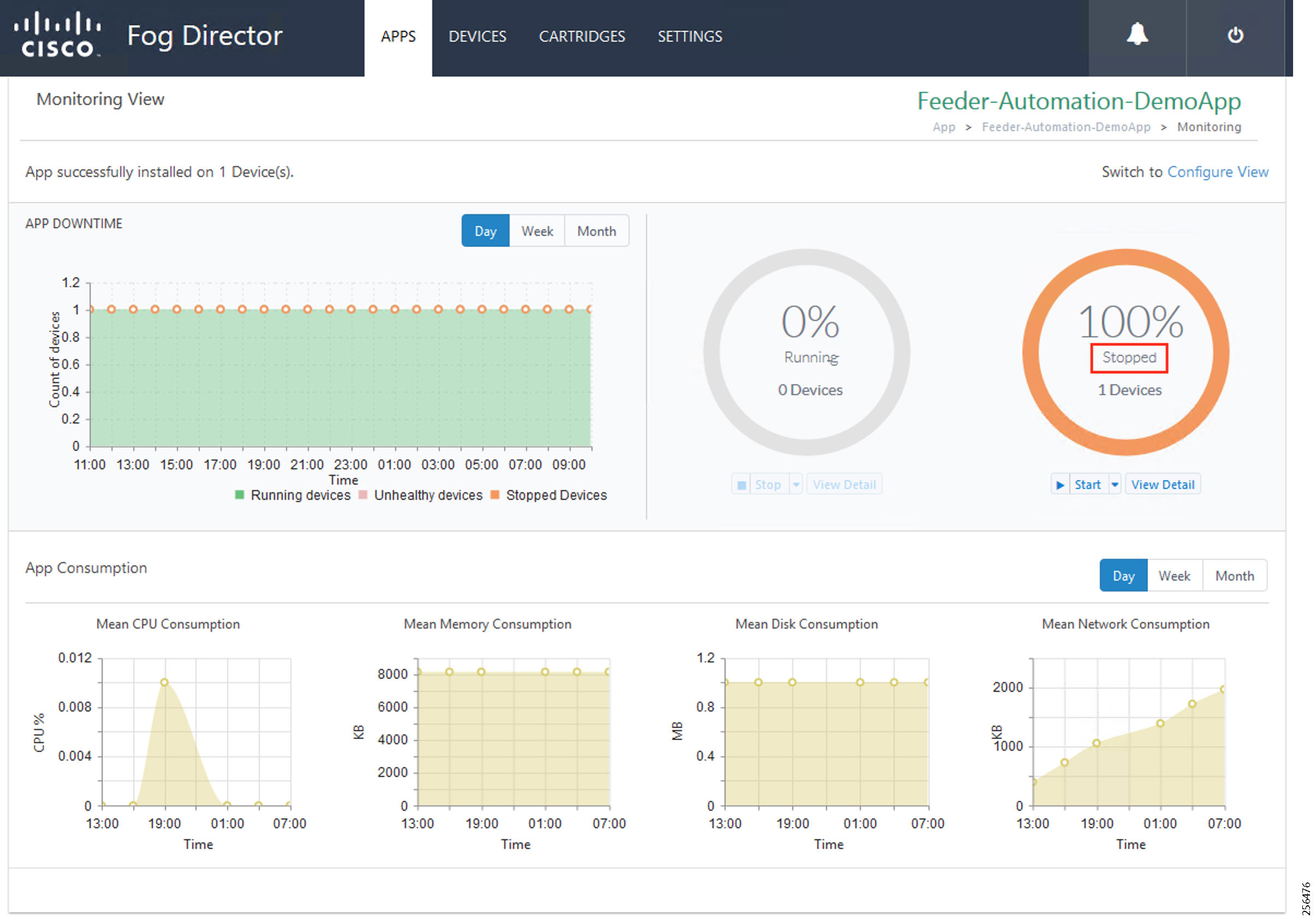Click the App breadcrumb link

943,127
